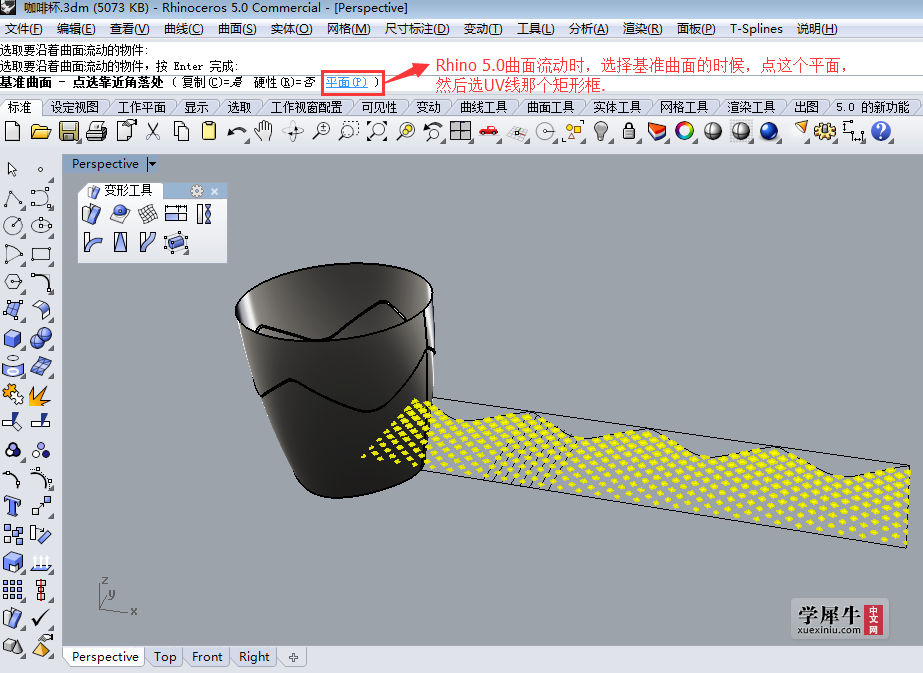923x673 pixels.
Task: Open a file with folder icon
Action: tap(41, 131)
